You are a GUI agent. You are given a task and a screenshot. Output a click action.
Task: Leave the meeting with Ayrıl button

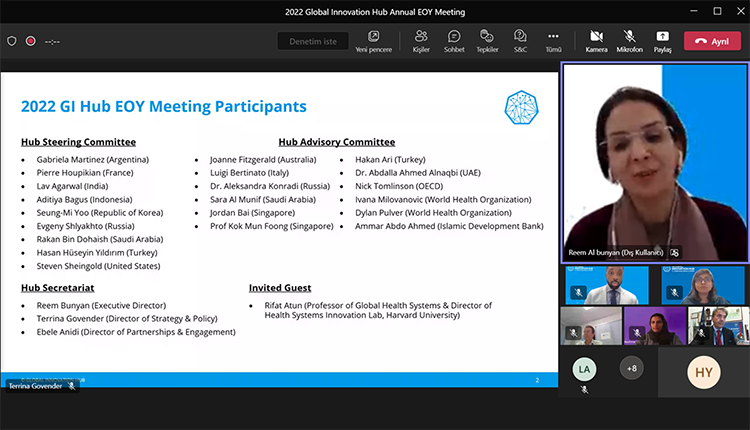(712, 41)
